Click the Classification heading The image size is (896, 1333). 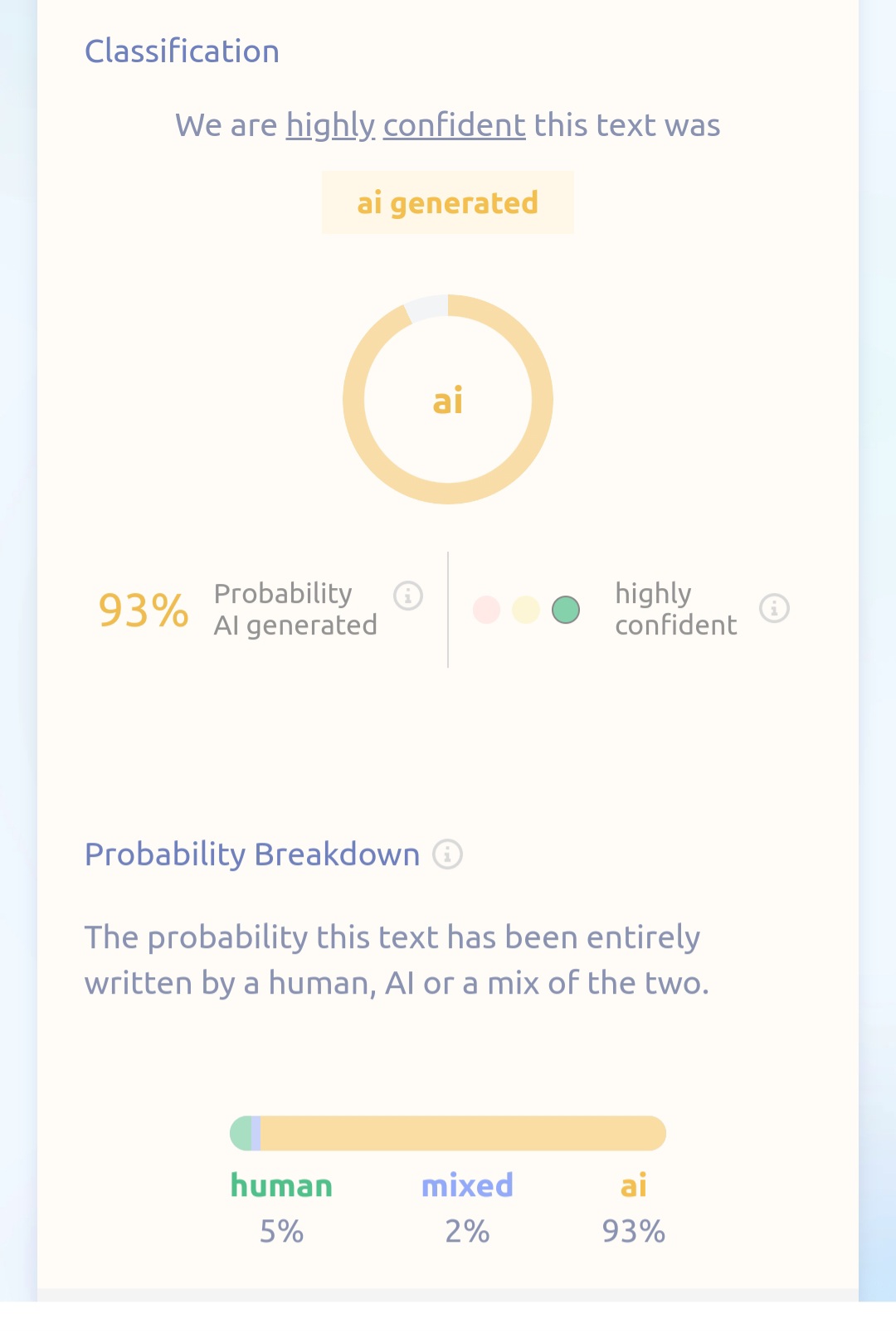(x=182, y=51)
